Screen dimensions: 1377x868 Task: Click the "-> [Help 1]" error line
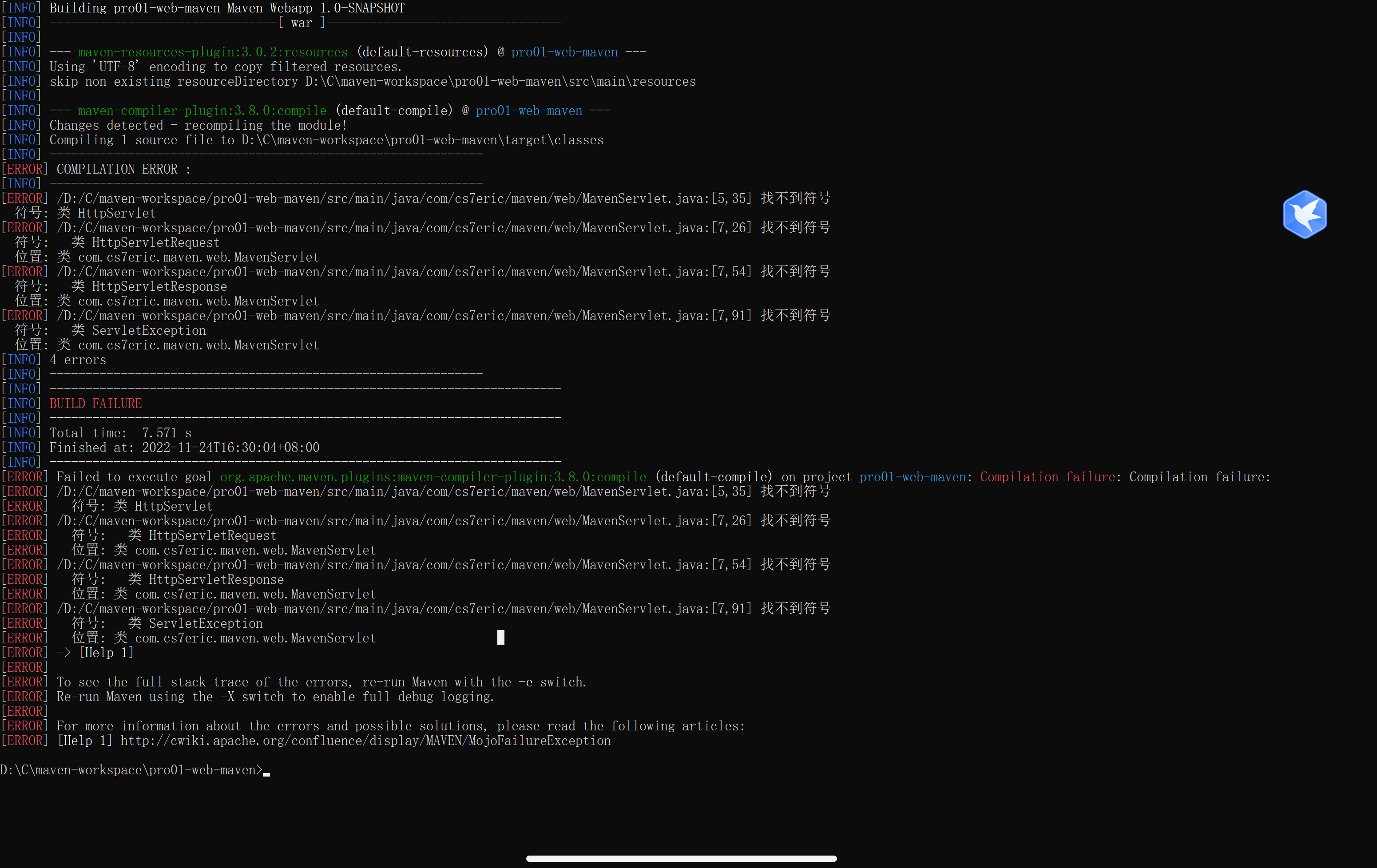(x=95, y=653)
